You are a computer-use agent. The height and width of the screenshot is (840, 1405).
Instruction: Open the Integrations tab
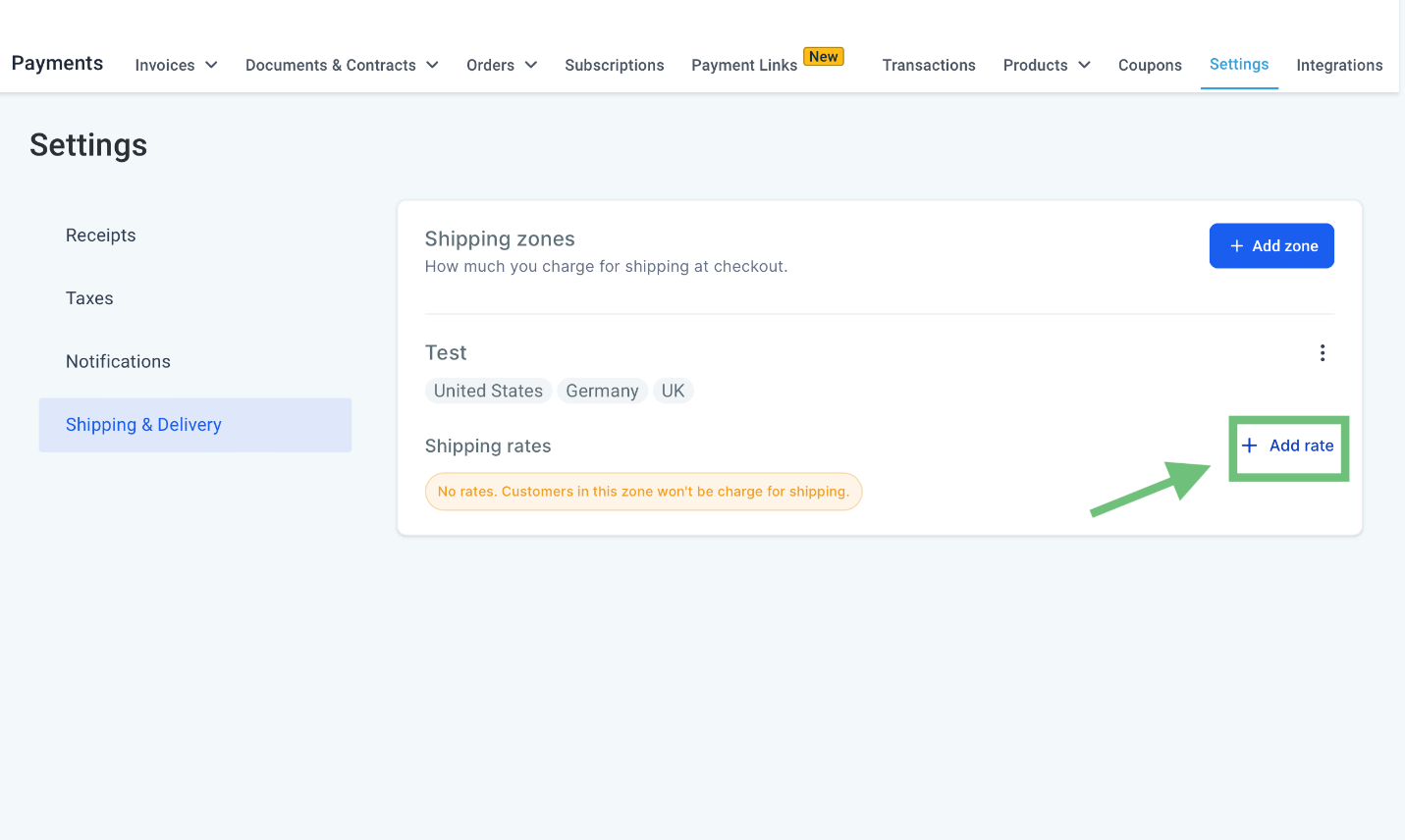(x=1339, y=65)
